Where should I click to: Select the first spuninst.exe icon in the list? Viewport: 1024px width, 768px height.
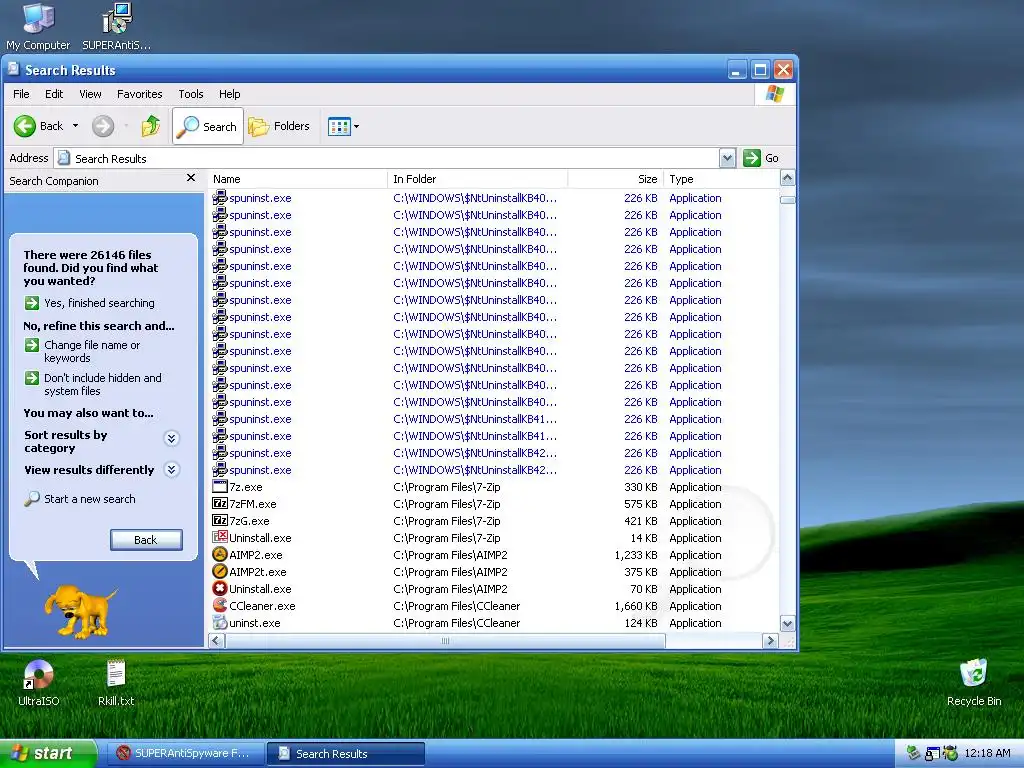(x=219, y=197)
